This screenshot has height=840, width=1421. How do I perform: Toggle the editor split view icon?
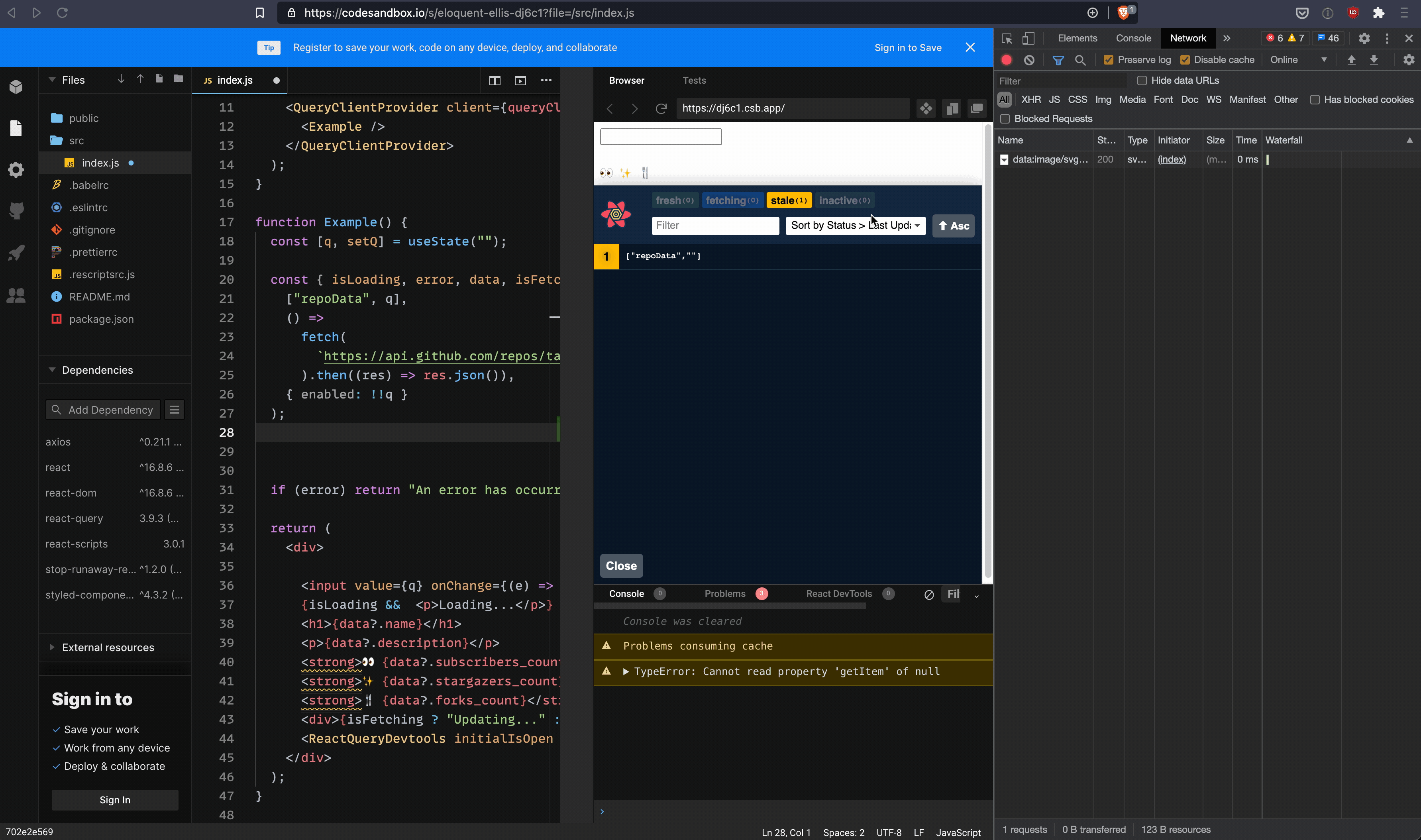[x=494, y=80]
